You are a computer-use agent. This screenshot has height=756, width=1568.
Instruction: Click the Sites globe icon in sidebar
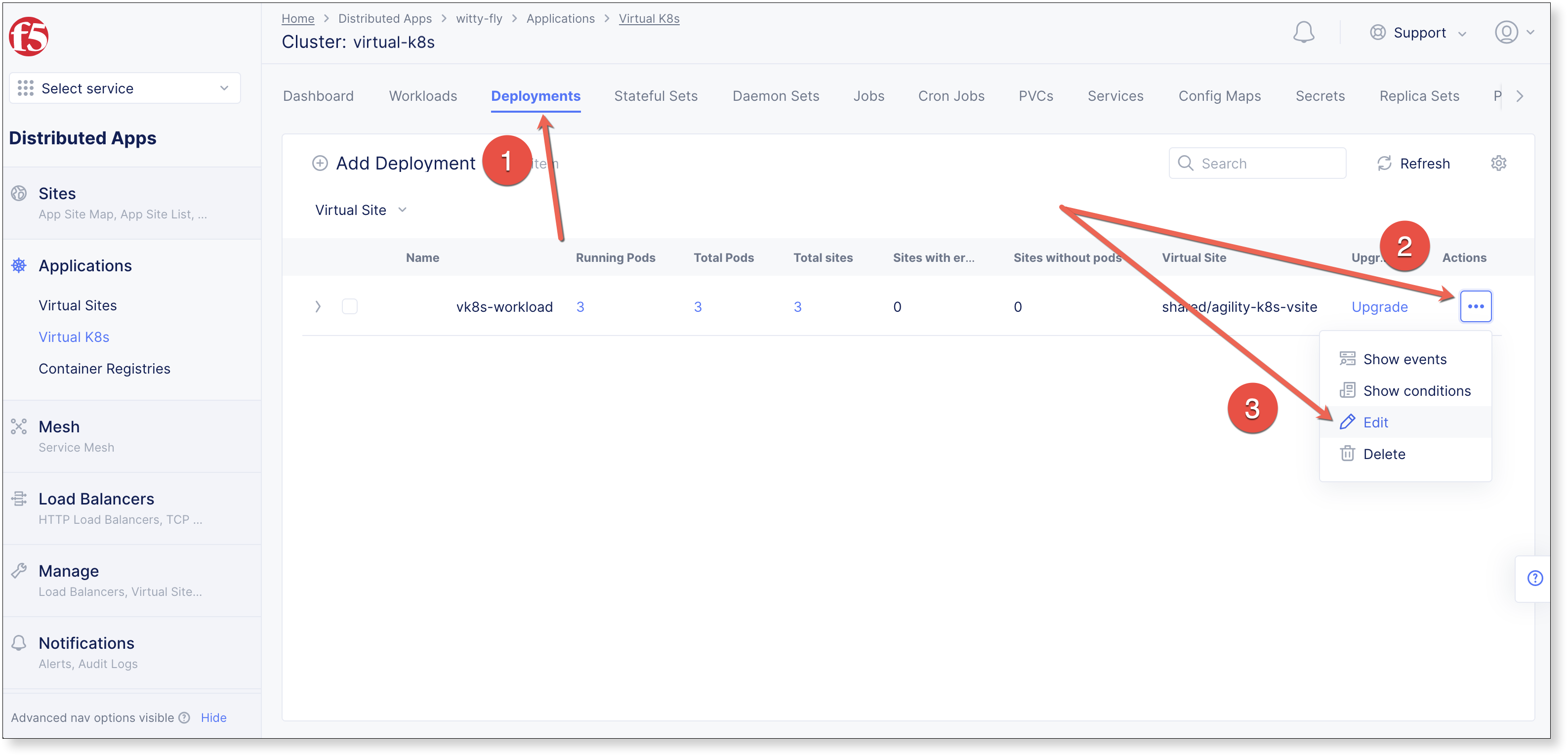click(19, 194)
